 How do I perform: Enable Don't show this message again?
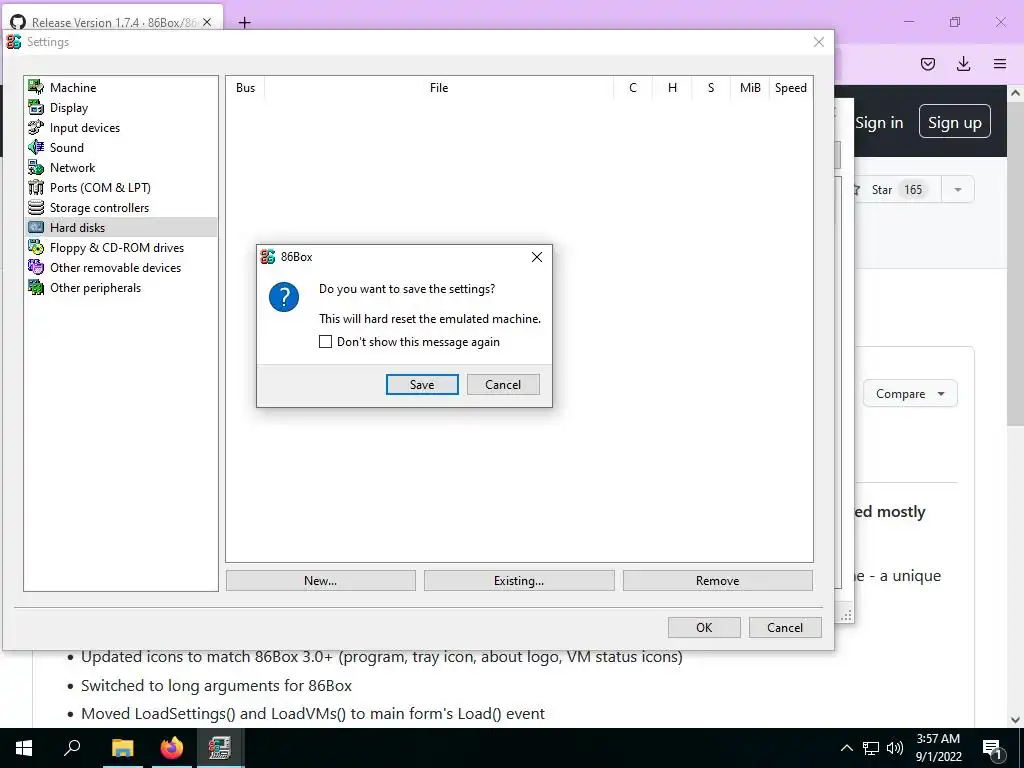click(x=325, y=342)
